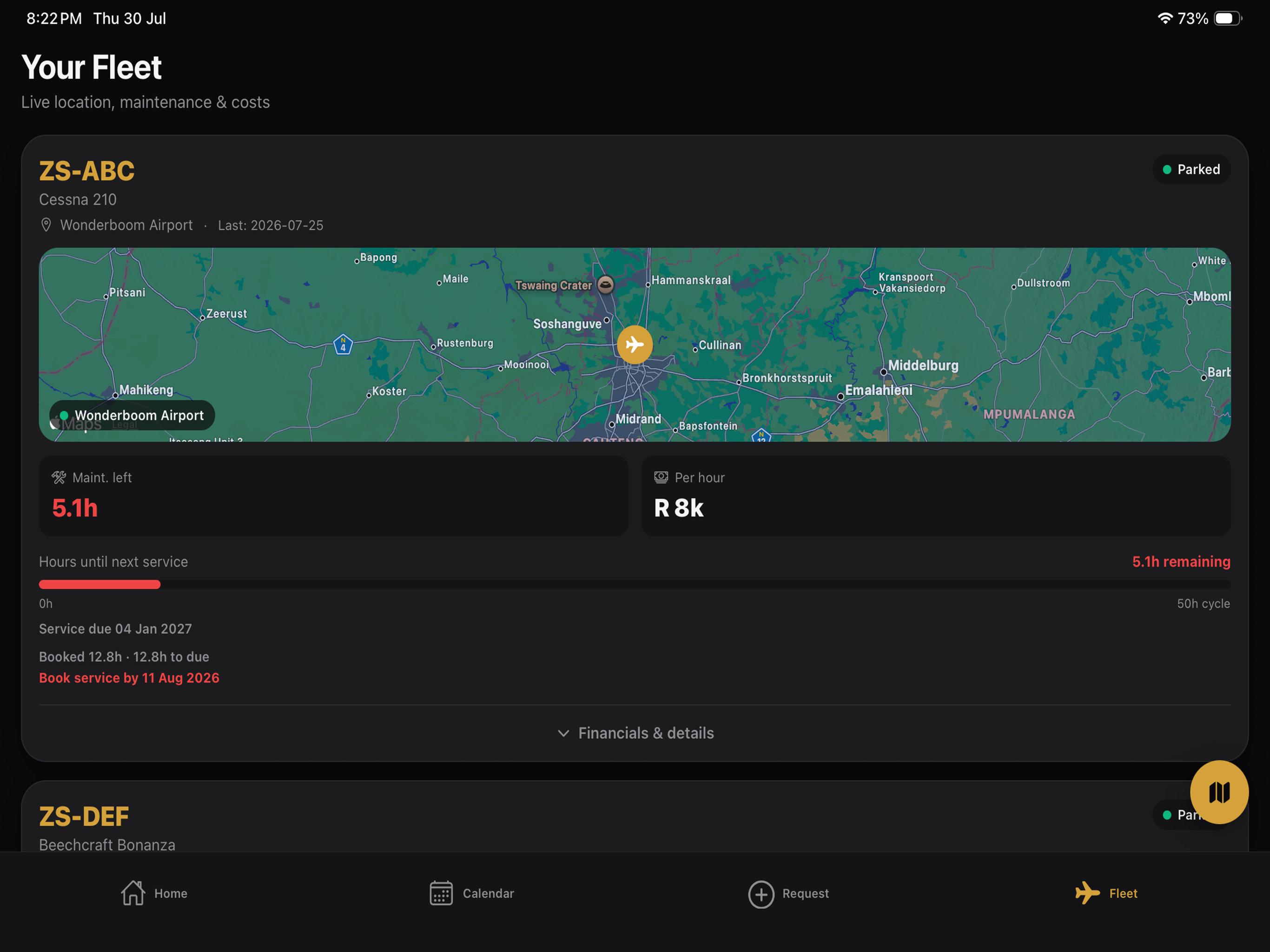Tap the Wonderboom Airport map overlay pill

pyautogui.click(x=132, y=415)
